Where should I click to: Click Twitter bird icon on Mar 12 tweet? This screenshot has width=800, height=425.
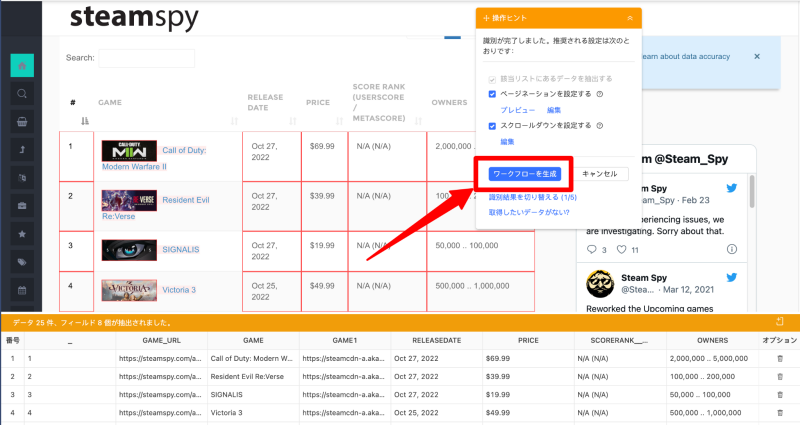[x=732, y=278]
